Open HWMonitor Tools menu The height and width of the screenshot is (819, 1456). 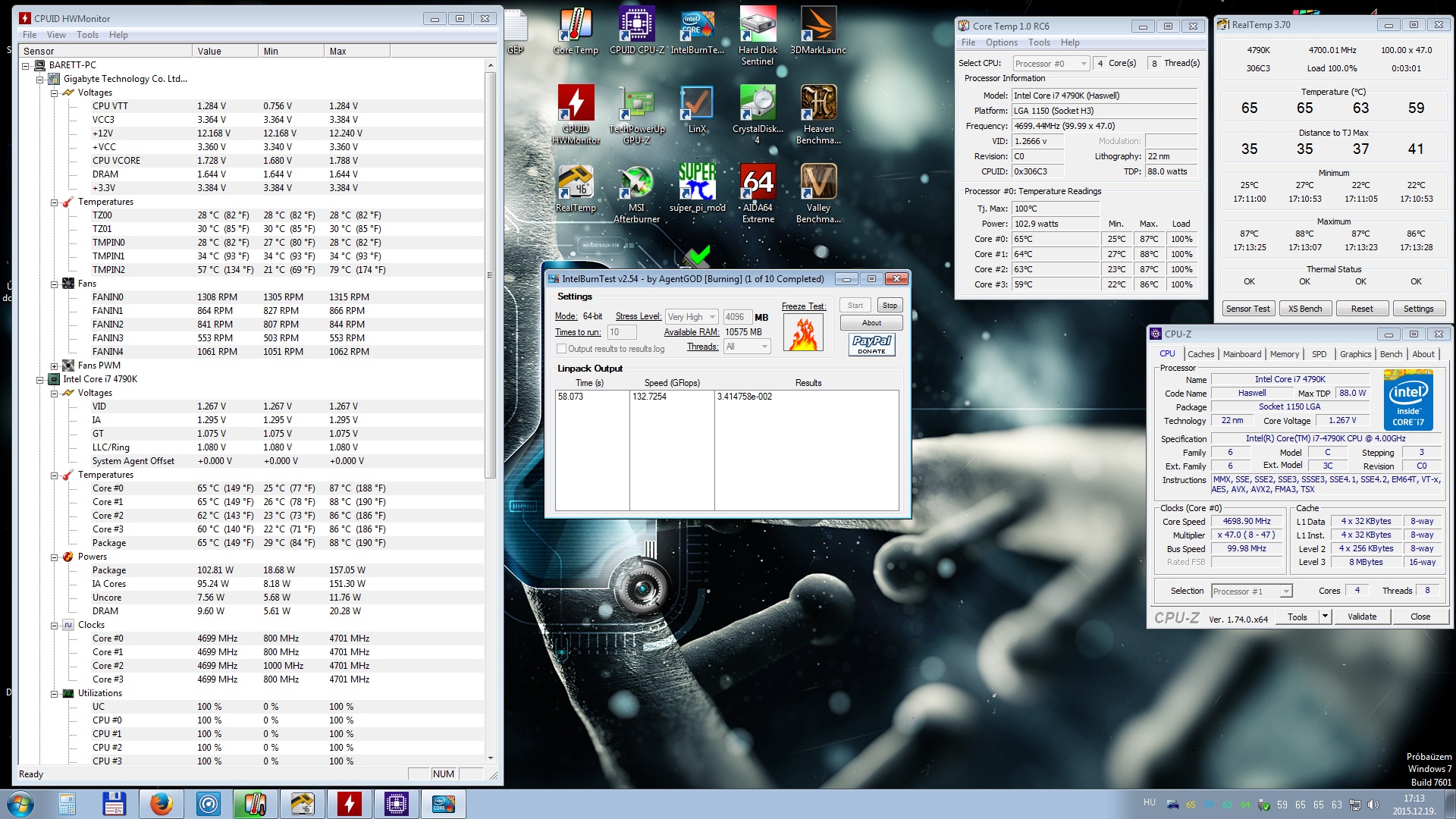(87, 35)
